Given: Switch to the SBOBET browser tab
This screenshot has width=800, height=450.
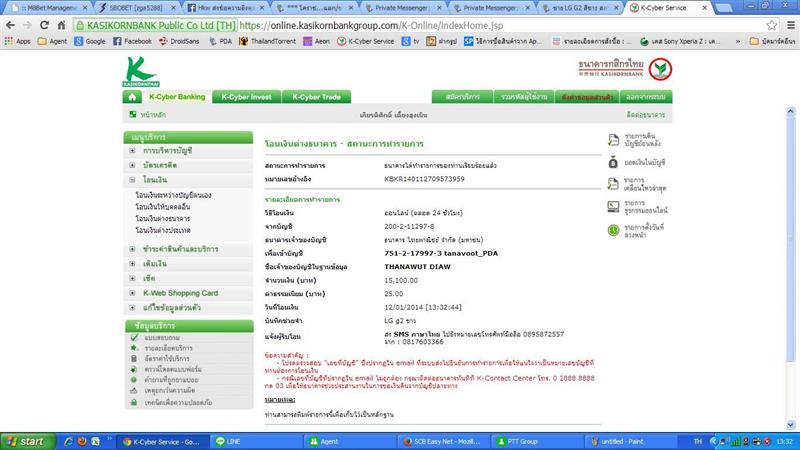Looking at the screenshot, I should pyautogui.click(x=136, y=8).
